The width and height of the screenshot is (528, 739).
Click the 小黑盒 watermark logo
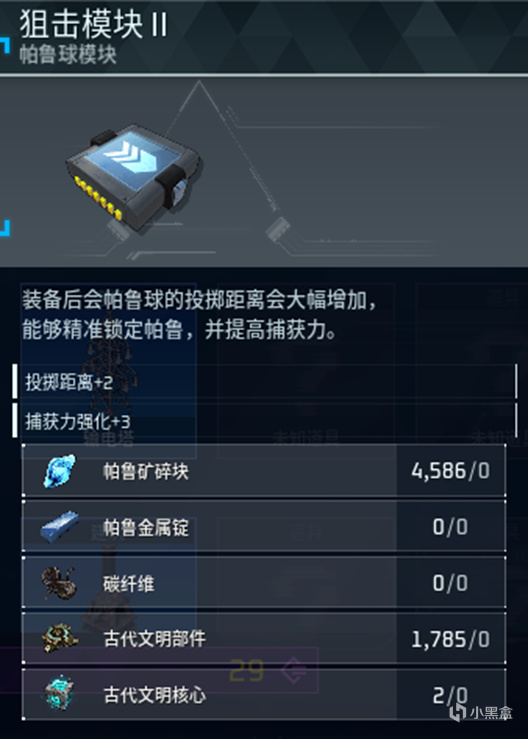(x=480, y=712)
